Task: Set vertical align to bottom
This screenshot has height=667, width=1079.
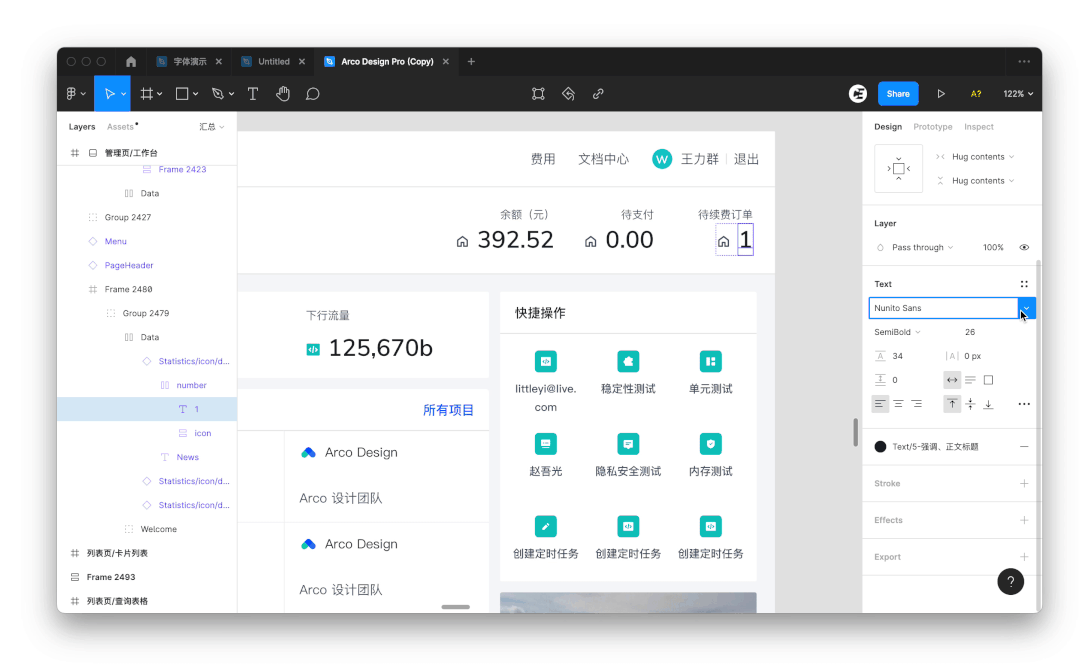Action: [988, 404]
